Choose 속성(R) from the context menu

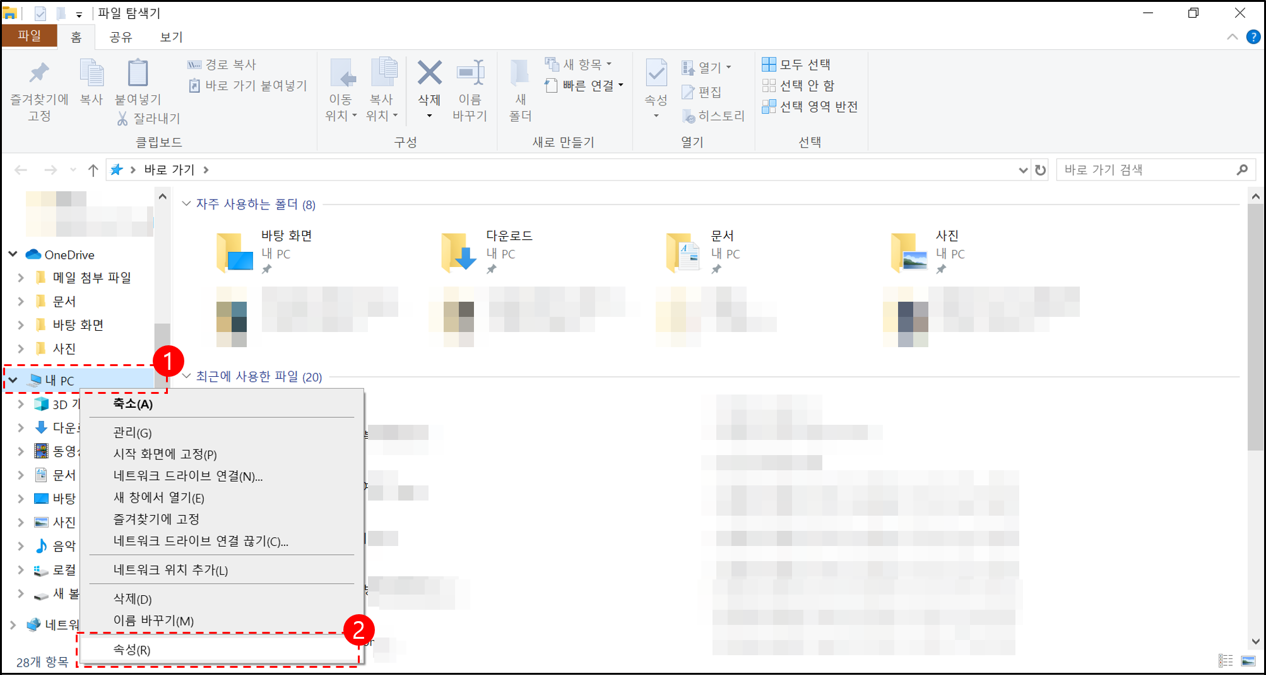tap(131, 649)
